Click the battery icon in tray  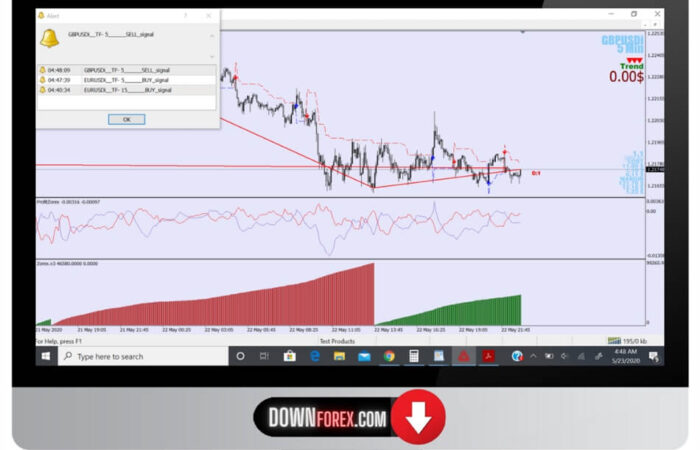click(x=549, y=356)
